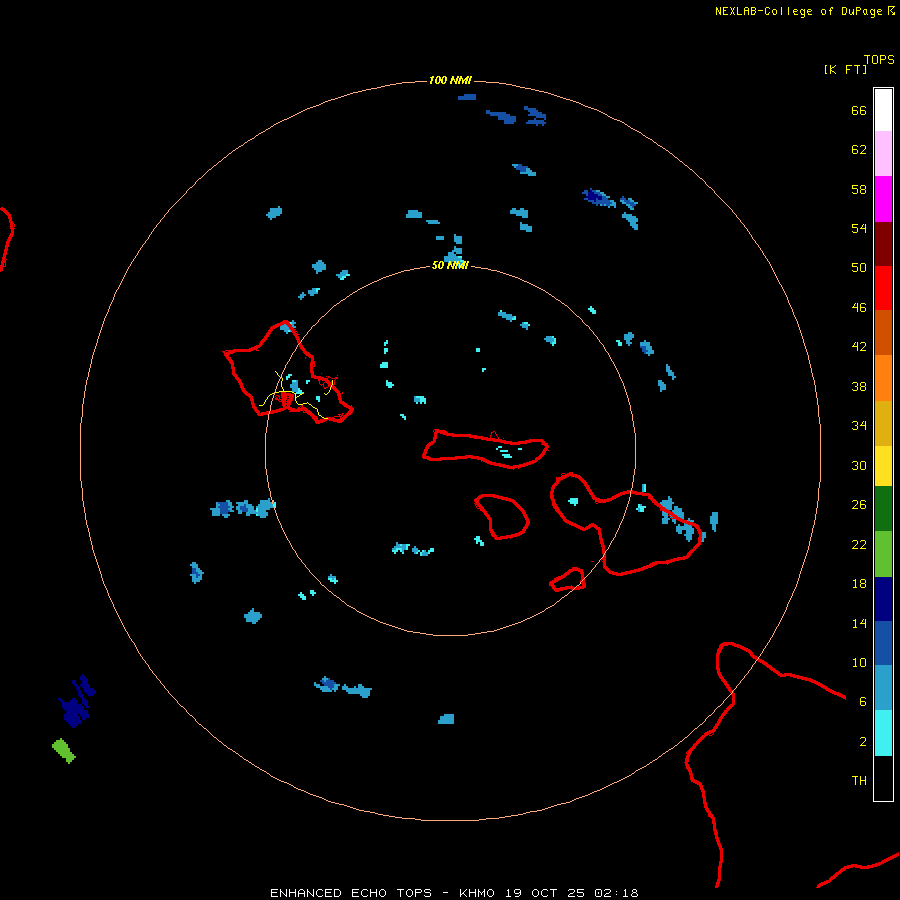The width and height of the screenshot is (900, 900).
Task: Click the 50 NMI range ring label
Action: click(x=450, y=265)
